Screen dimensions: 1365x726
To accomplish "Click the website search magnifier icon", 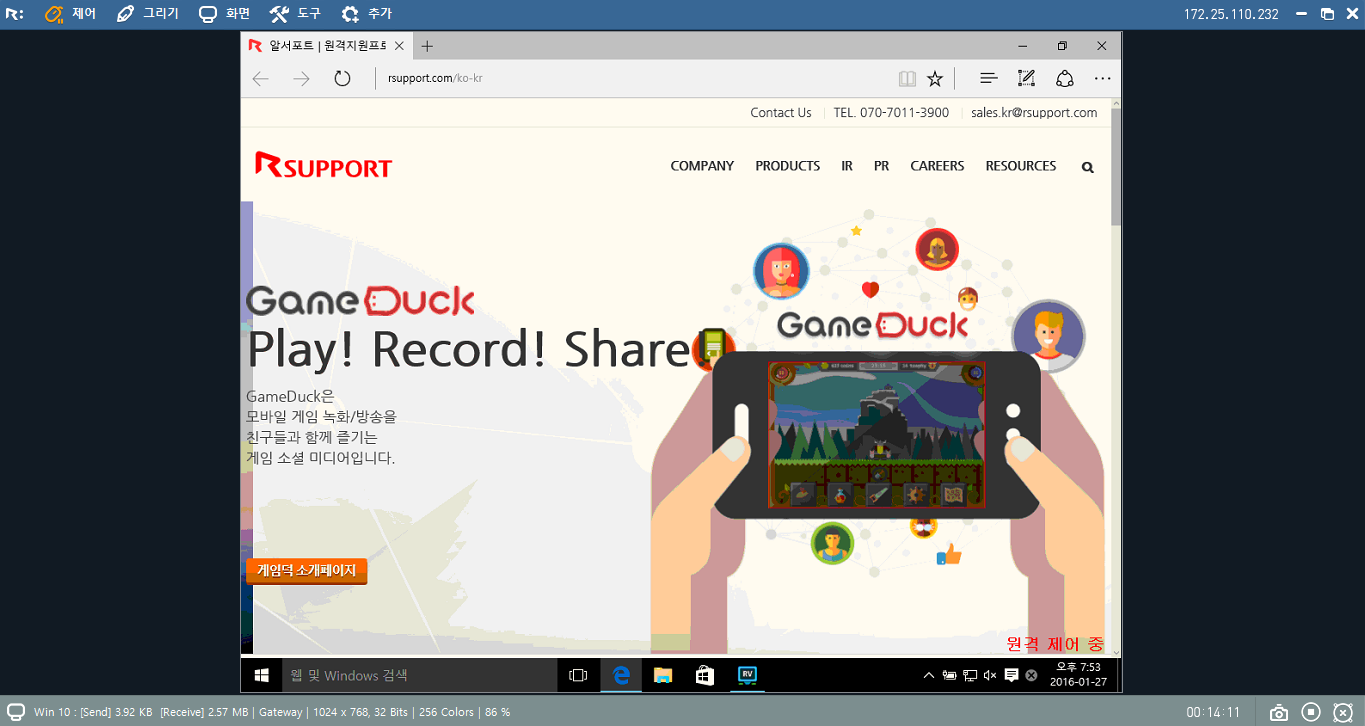I will [1088, 167].
